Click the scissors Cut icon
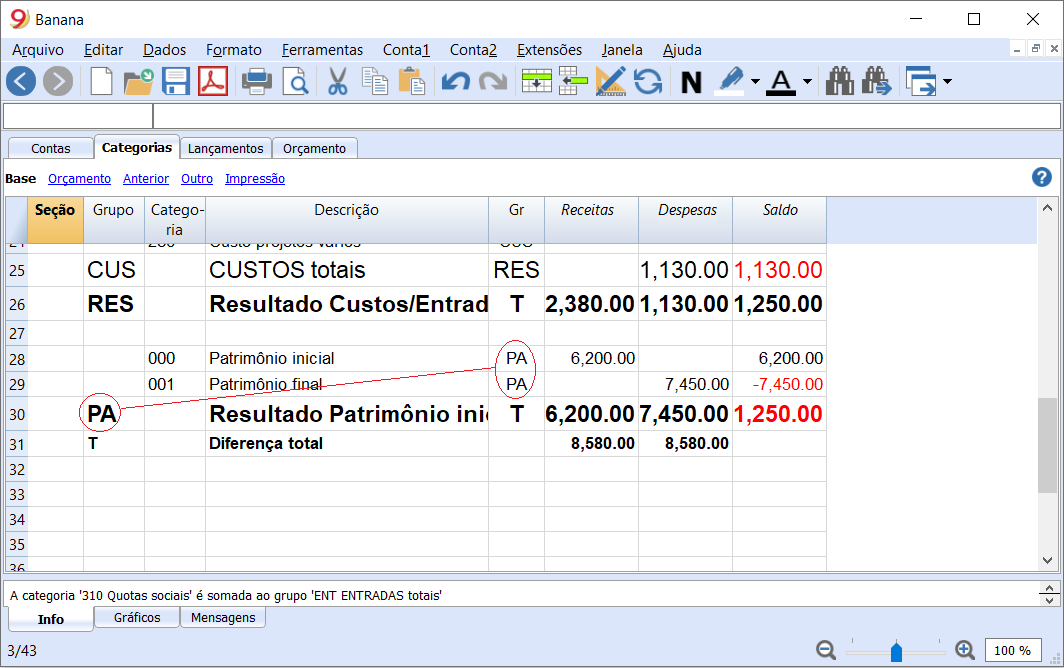This screenshot has height=668, width=1064. click(337, 81)
